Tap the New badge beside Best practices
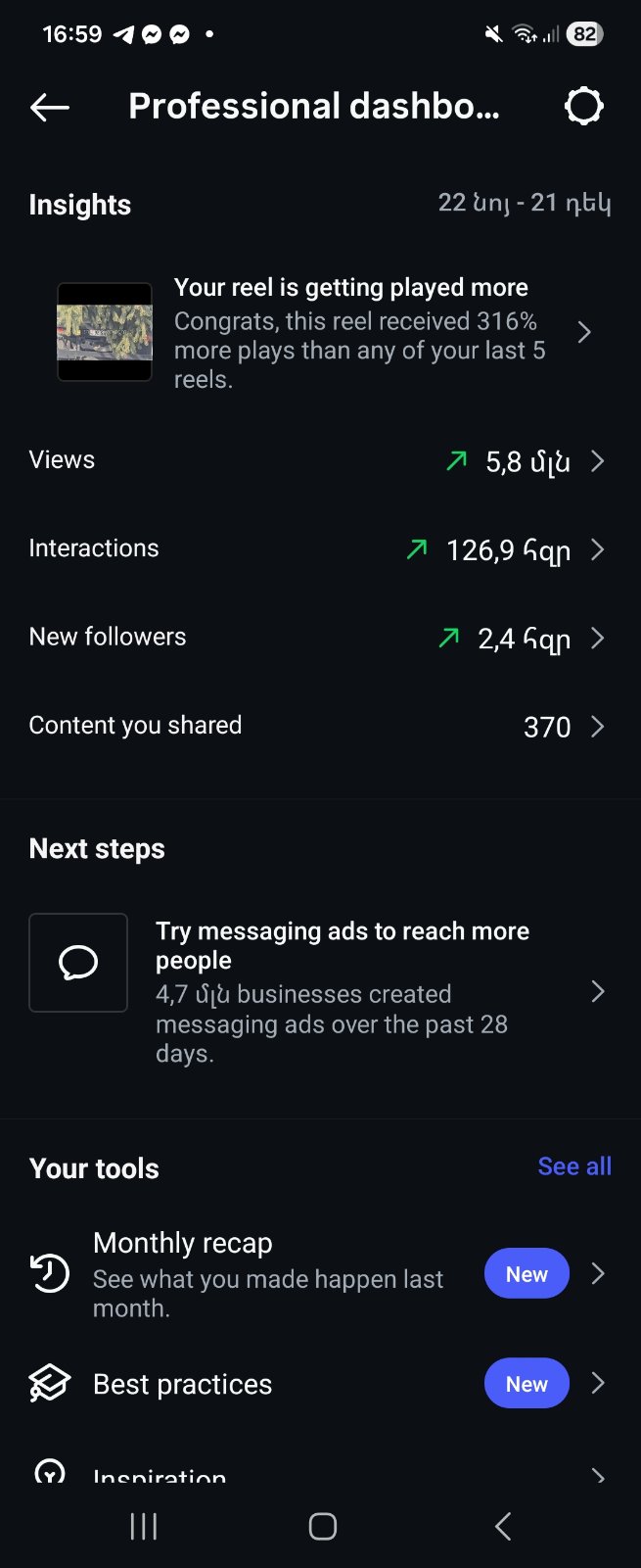Viewport: 641px width, 1568px height. pyautogui.click(x=527, y=1384)
